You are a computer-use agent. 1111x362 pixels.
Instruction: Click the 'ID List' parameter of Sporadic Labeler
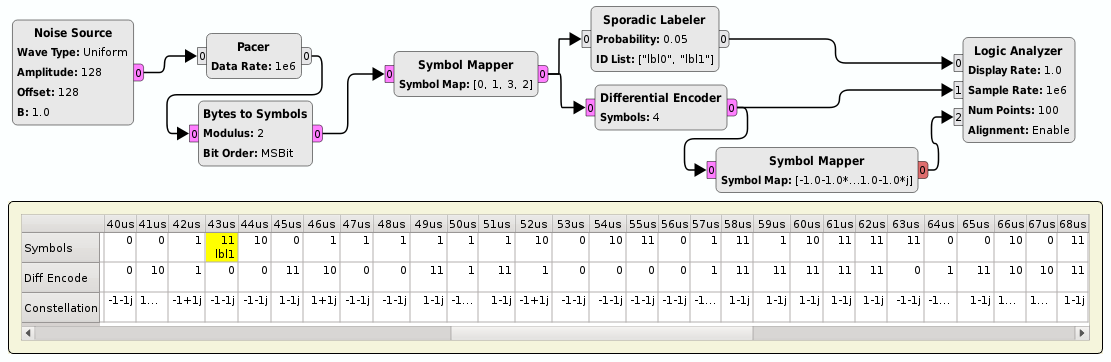coord(655,59)
